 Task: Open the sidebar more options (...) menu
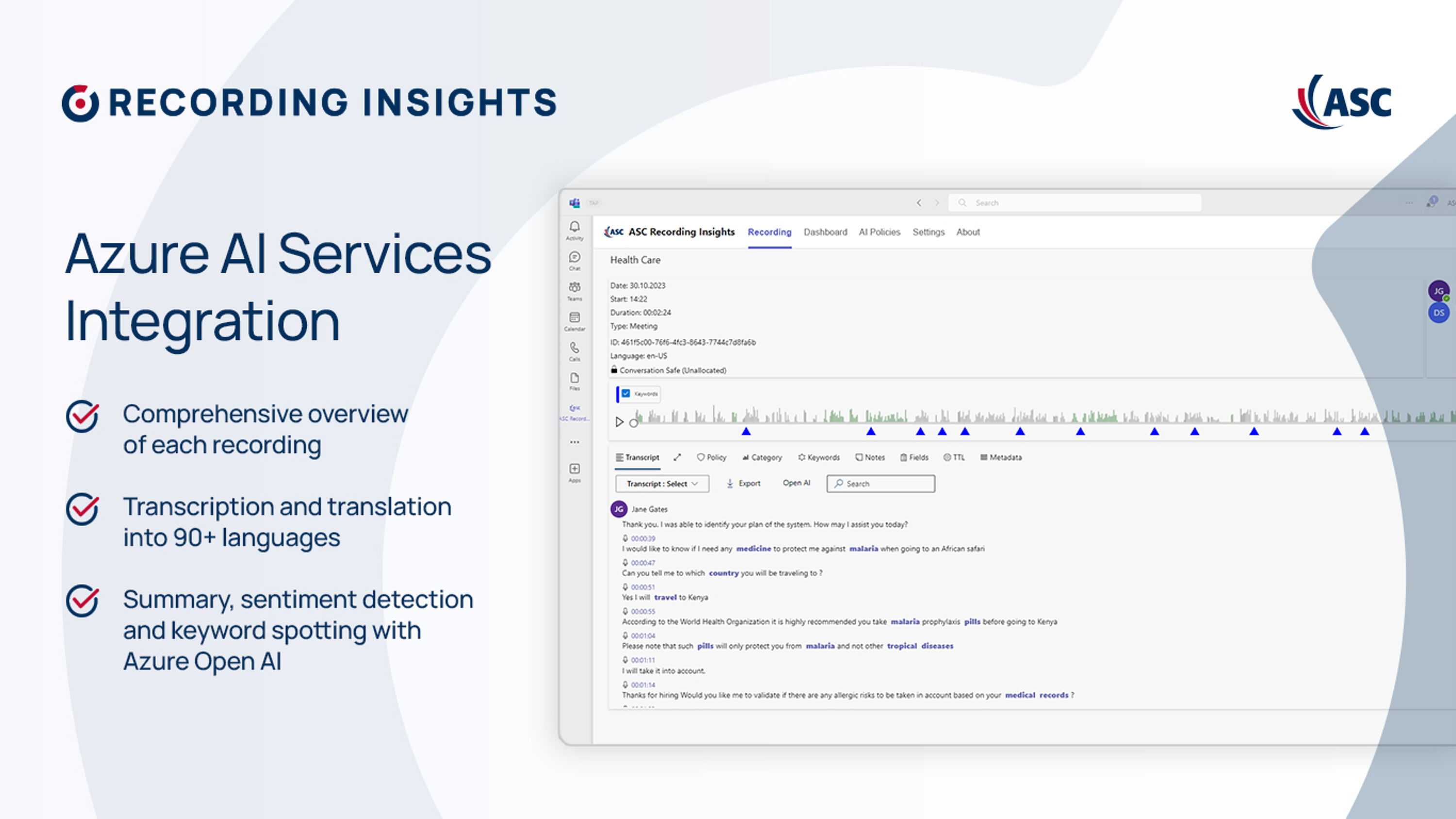click(574, 441)
